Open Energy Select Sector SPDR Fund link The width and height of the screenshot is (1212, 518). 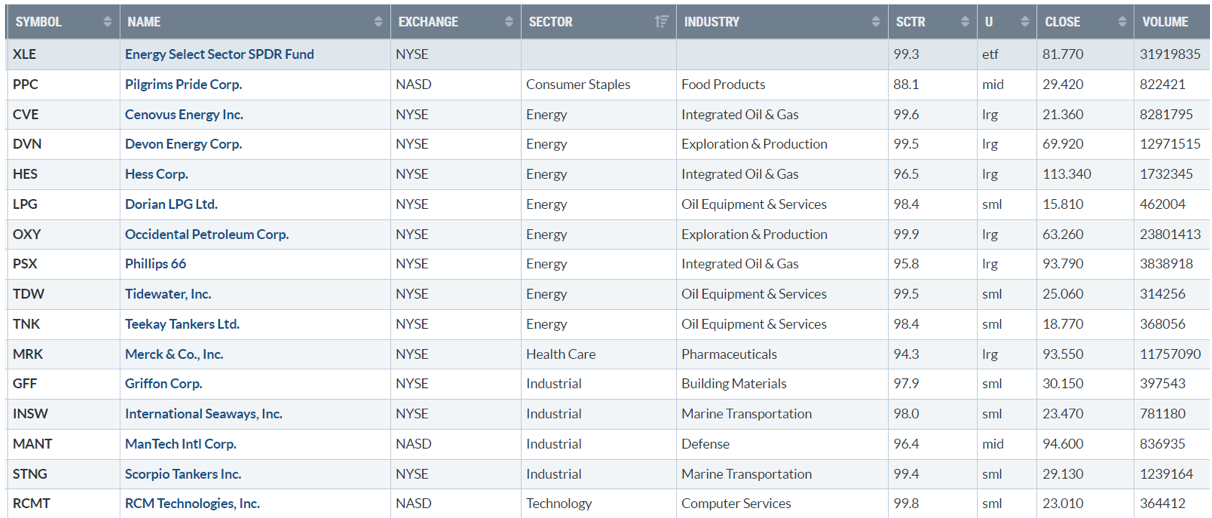[x=219, y=54]
